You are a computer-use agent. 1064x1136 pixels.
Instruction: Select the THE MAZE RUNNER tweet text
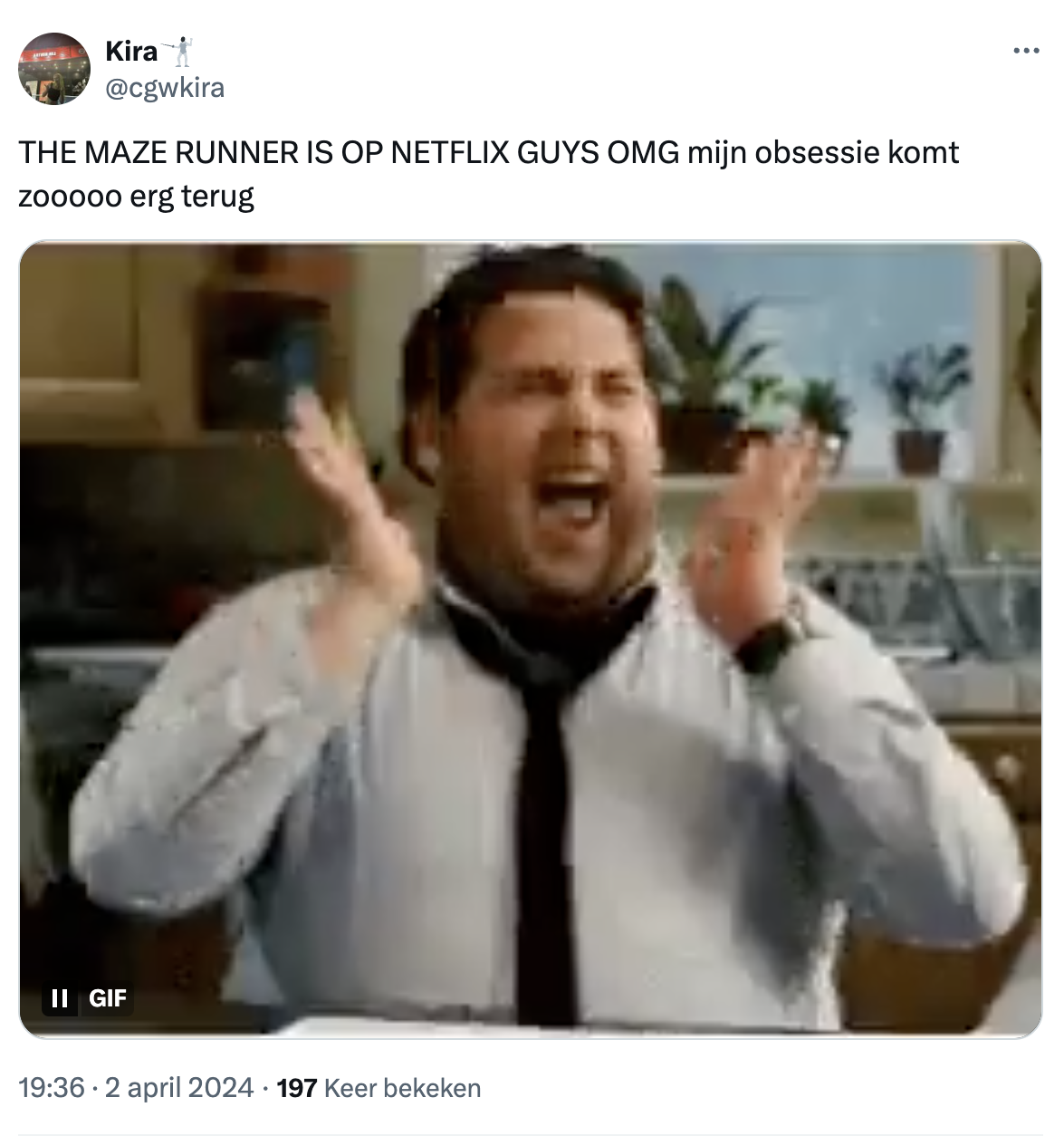point(488,173)
